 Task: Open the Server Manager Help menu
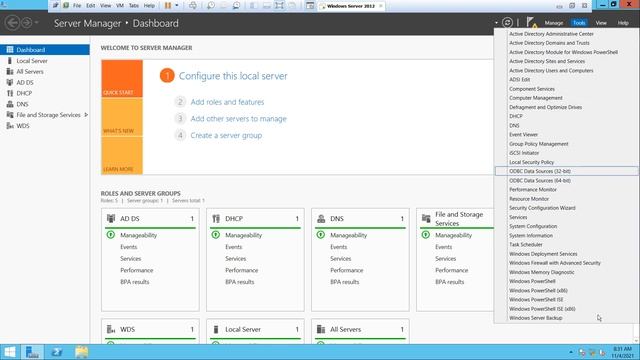click(x=623, y=23)
